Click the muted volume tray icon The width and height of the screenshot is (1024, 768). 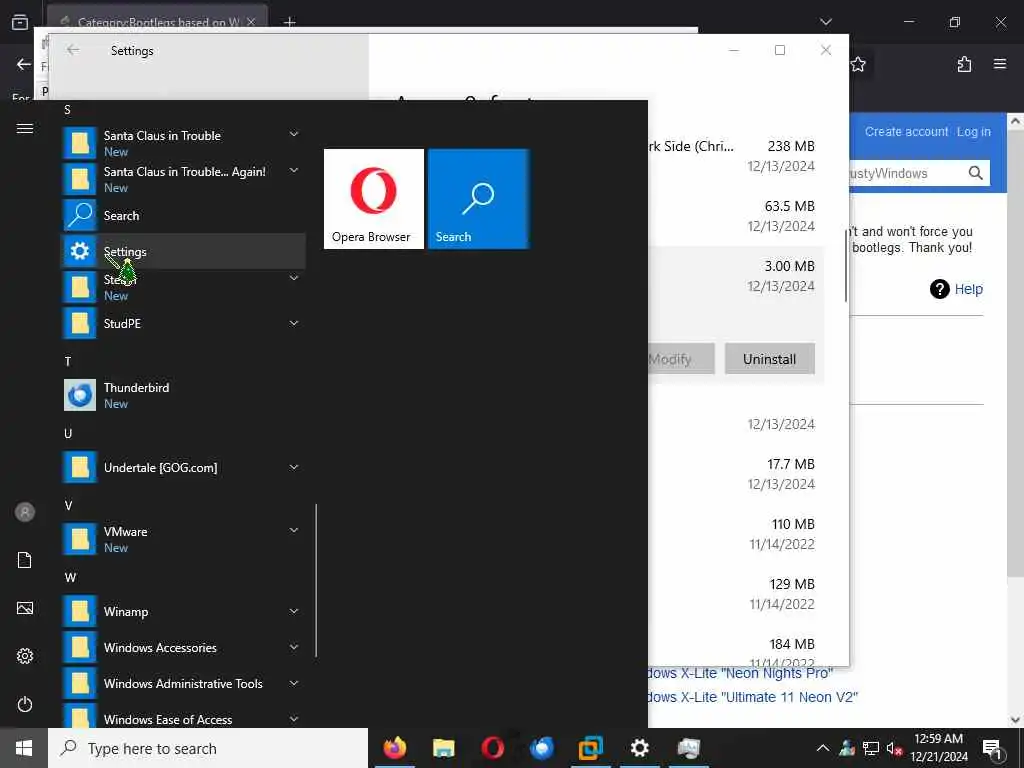(894, 748)
